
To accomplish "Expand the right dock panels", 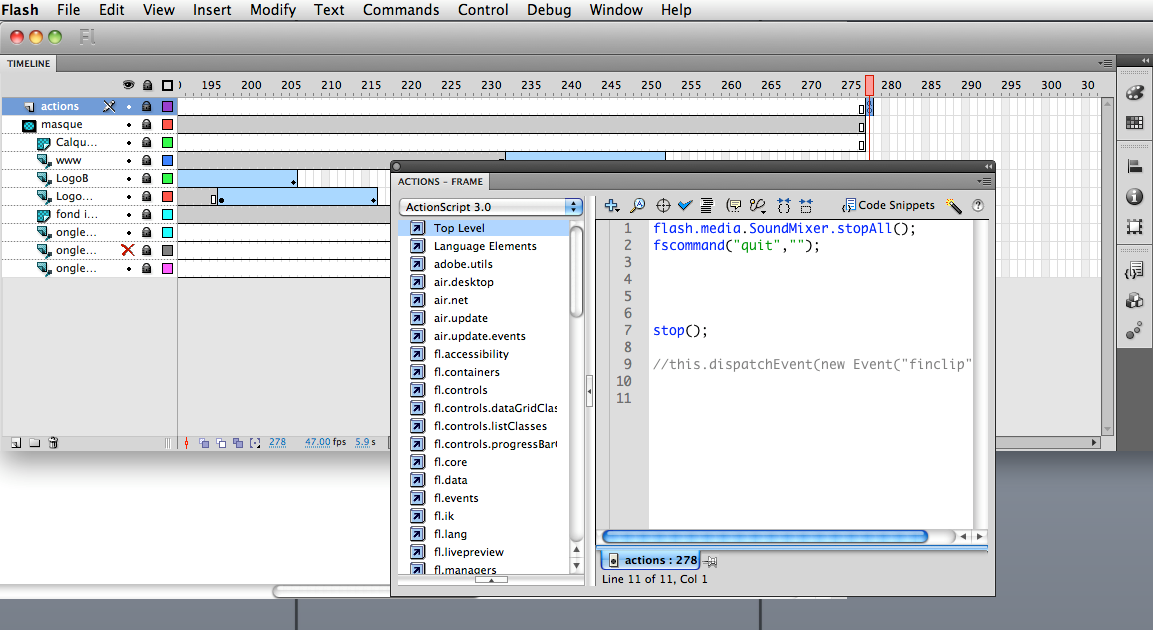I will (x=1145, y=60).
